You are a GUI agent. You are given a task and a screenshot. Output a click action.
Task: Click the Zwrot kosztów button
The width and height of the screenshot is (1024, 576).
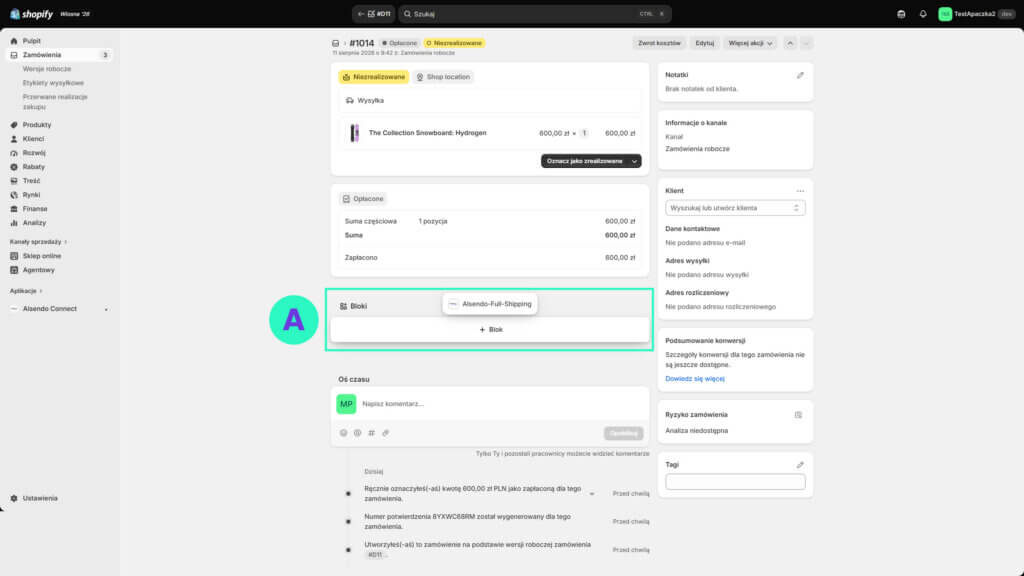(x=659, y=43)
